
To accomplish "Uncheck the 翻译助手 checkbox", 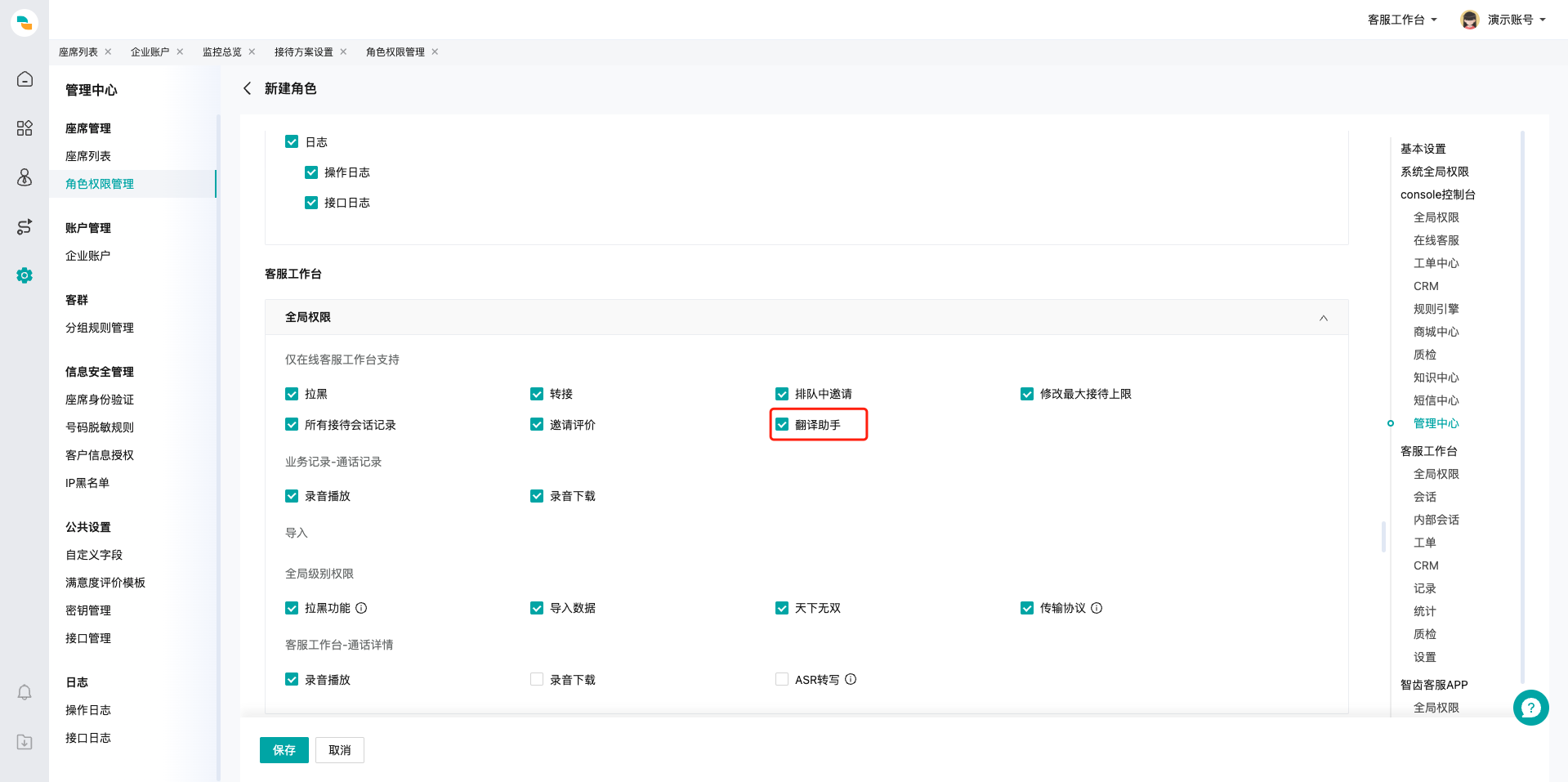I will click(x=782, y=425).
